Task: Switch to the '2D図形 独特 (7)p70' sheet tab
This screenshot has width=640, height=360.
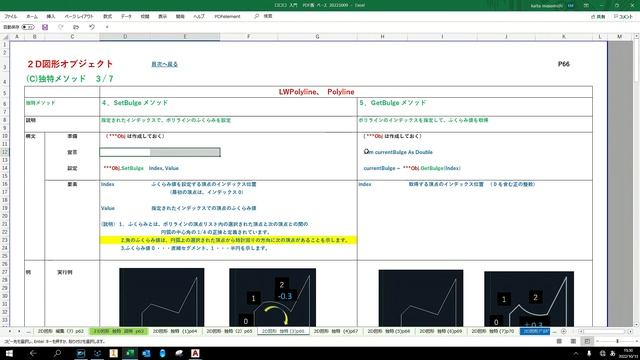Action: pos(493,331)
